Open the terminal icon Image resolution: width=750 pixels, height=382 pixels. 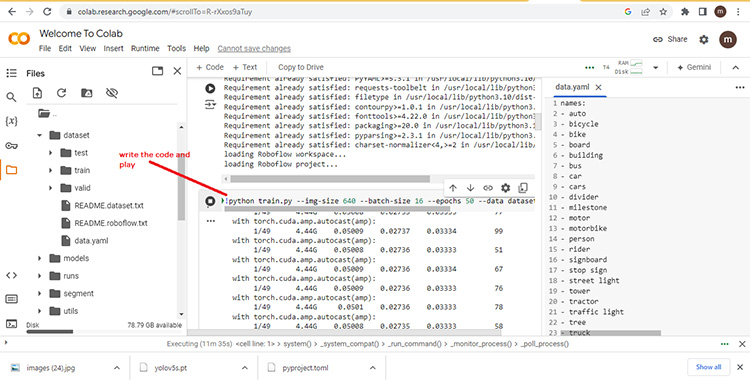pos(11,324)
